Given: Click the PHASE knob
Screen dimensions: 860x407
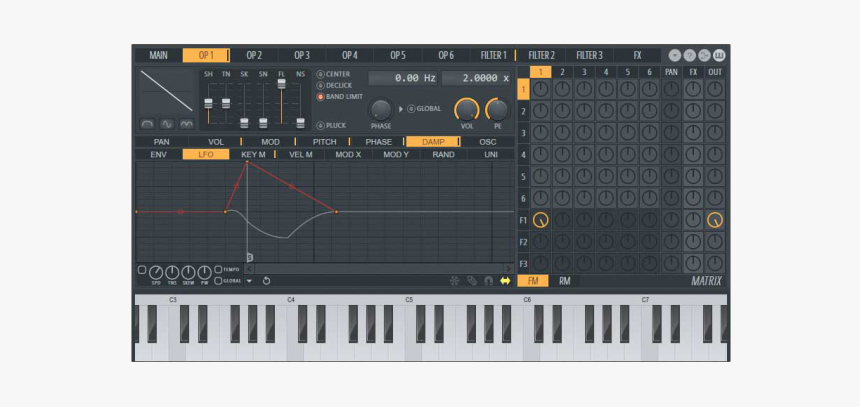Looking at the screenshot, I should coord(381,110).
